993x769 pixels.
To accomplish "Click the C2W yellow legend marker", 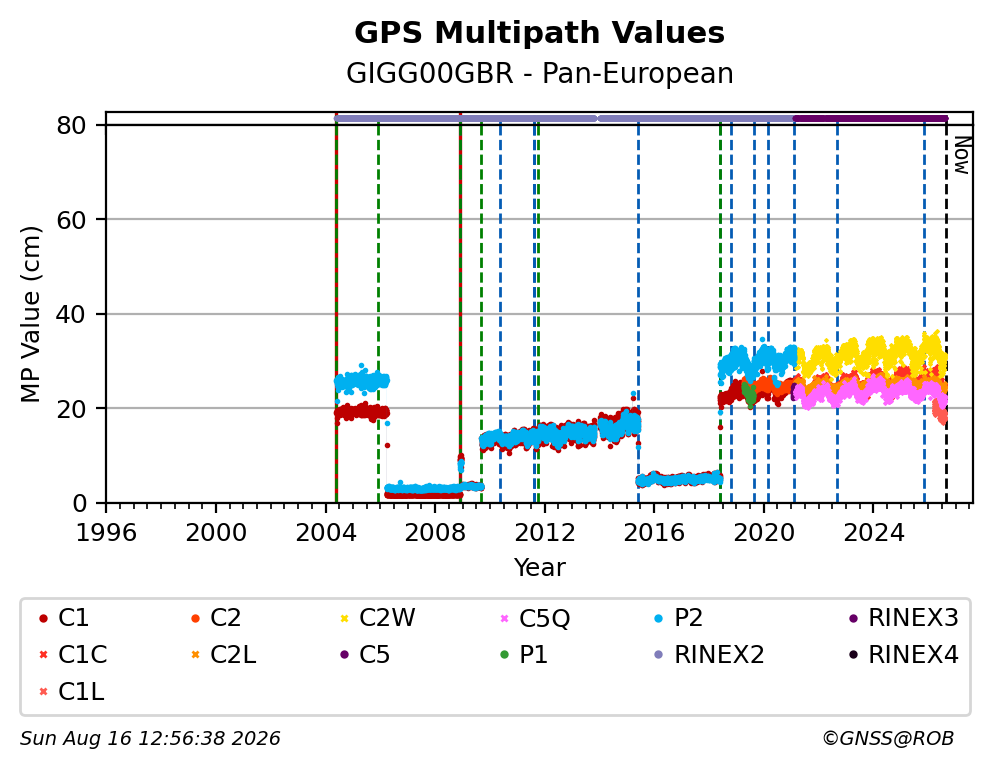I will [345, 618].
